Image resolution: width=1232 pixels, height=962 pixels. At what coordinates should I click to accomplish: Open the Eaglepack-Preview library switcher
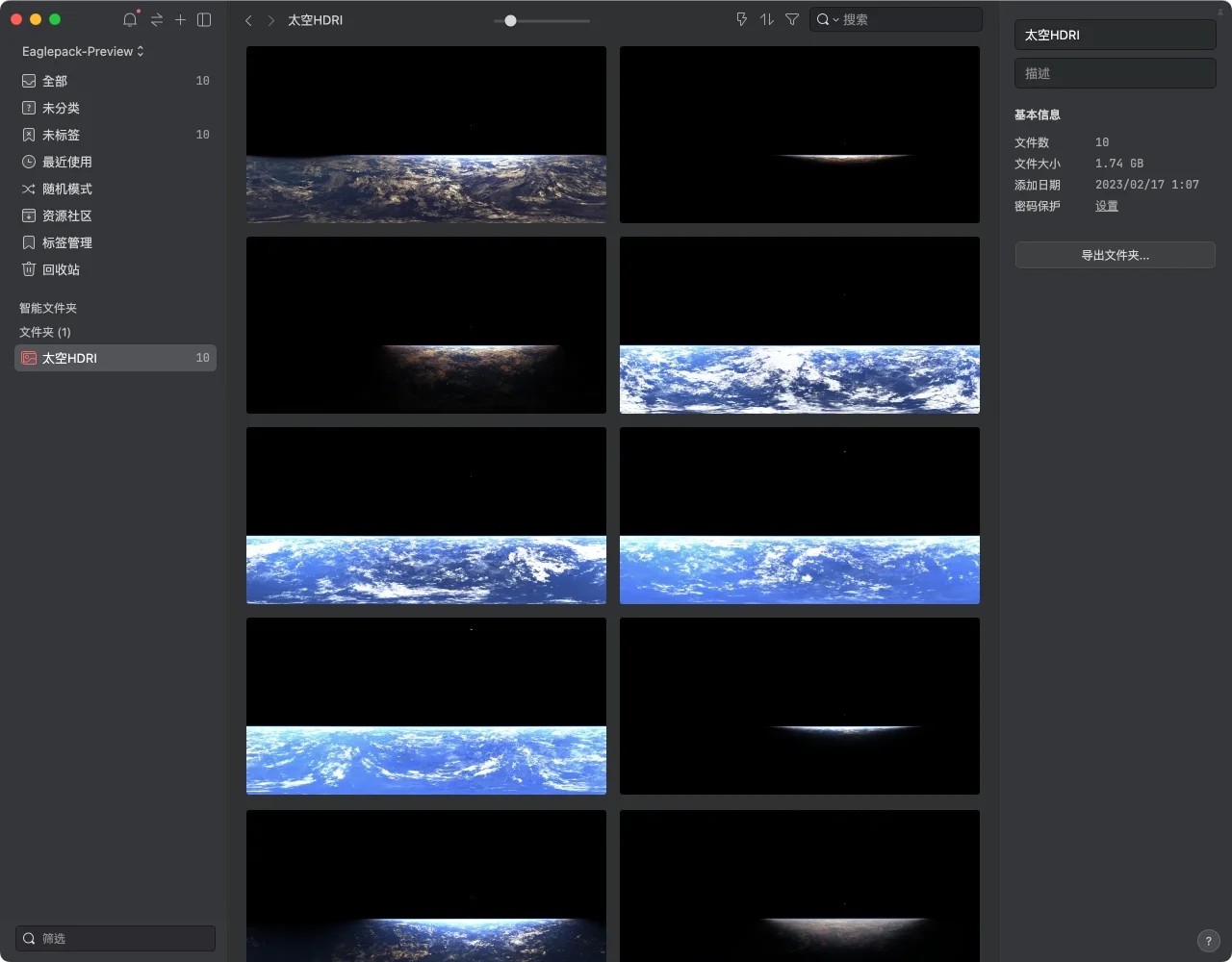tap(83, 51)
